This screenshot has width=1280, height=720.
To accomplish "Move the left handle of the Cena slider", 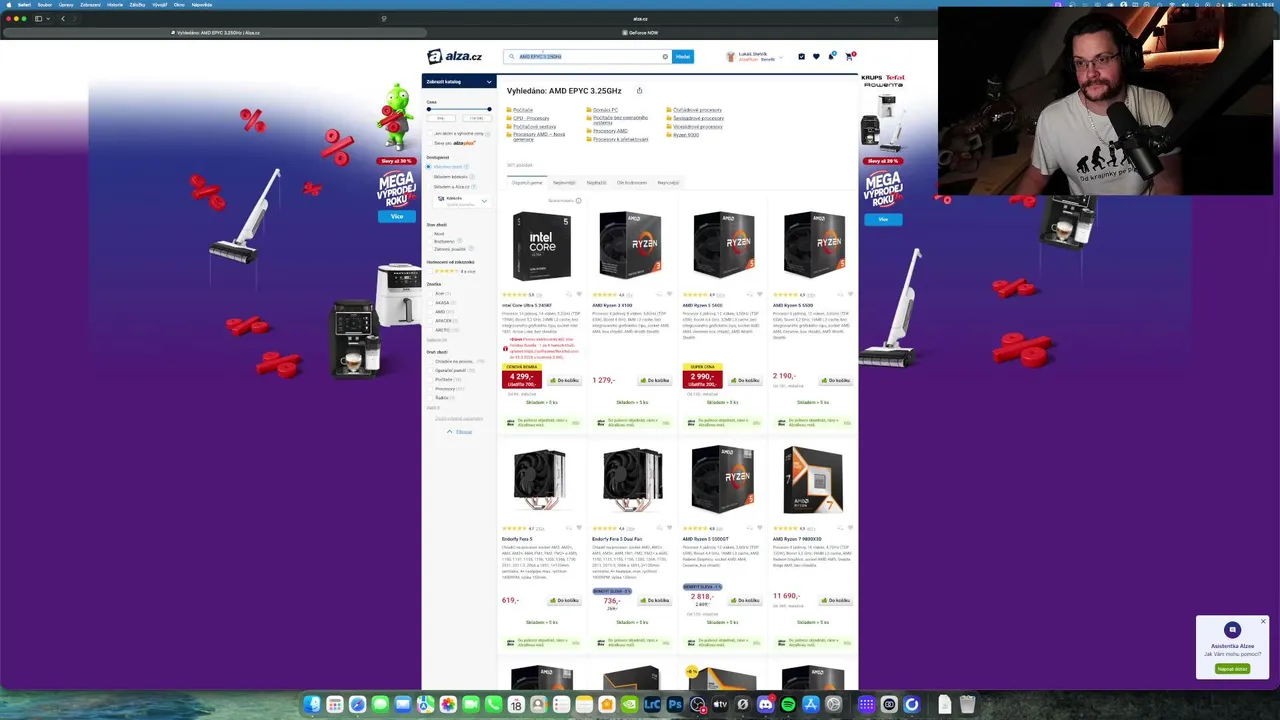I will (x=429, y=109).
